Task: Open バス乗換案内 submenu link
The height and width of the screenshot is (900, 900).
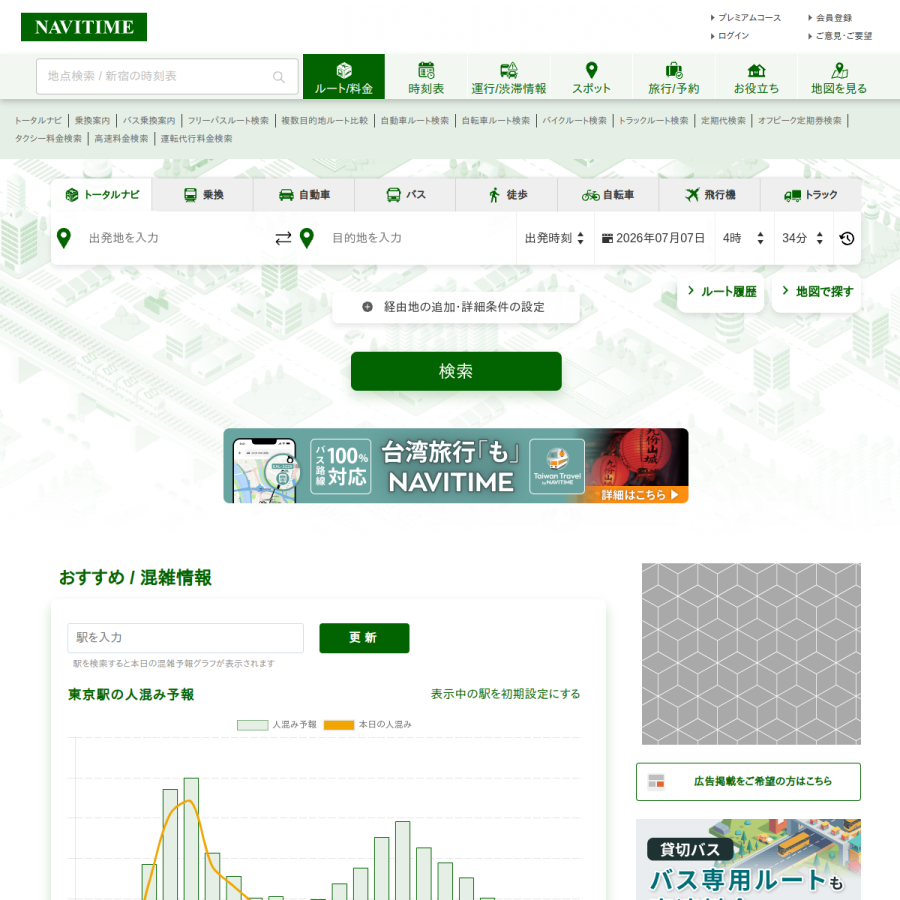Action: pos(149,121)
